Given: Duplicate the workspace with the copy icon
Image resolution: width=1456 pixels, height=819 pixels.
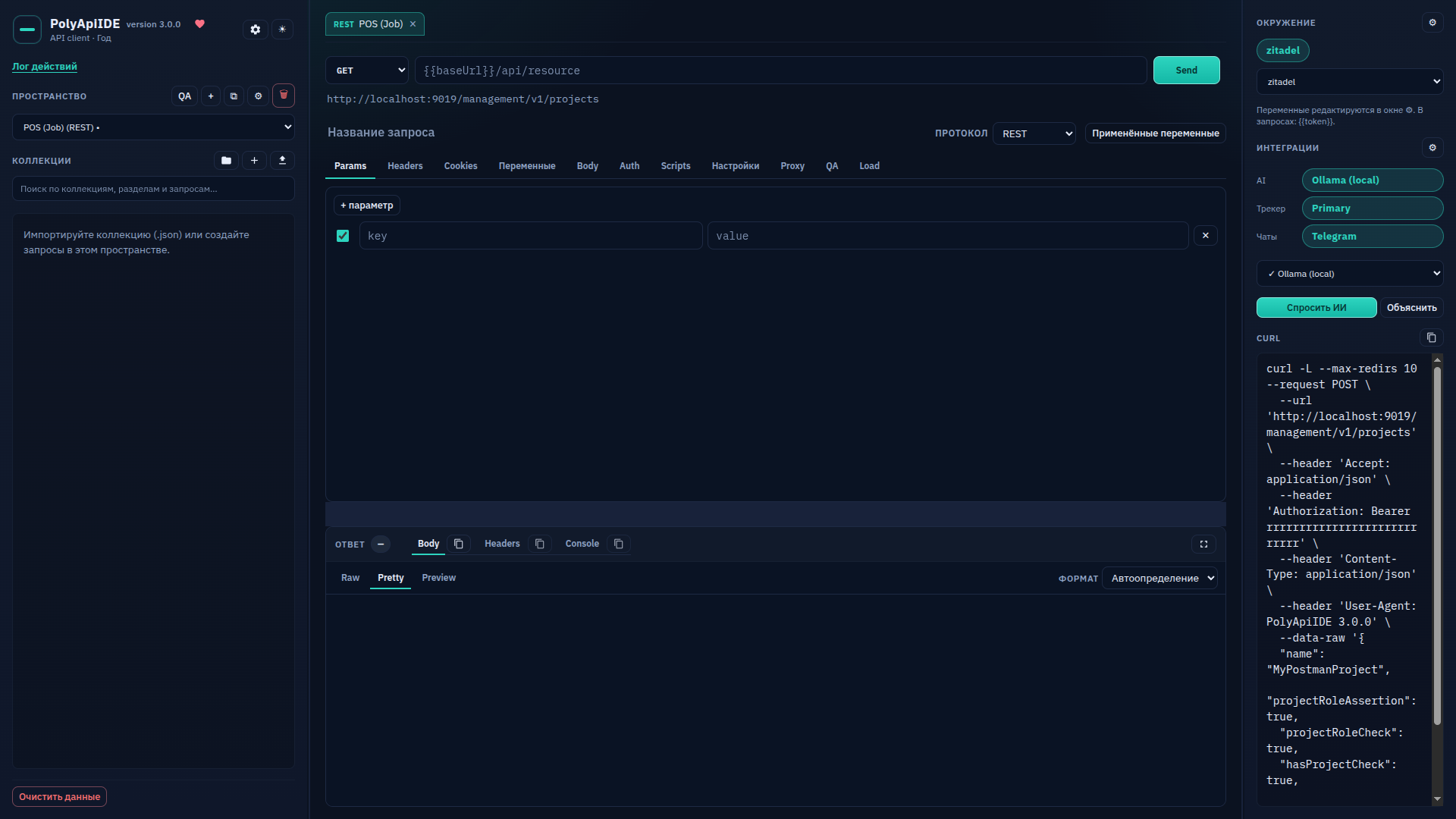Looking at the screenshot, I should pos(234,96).
